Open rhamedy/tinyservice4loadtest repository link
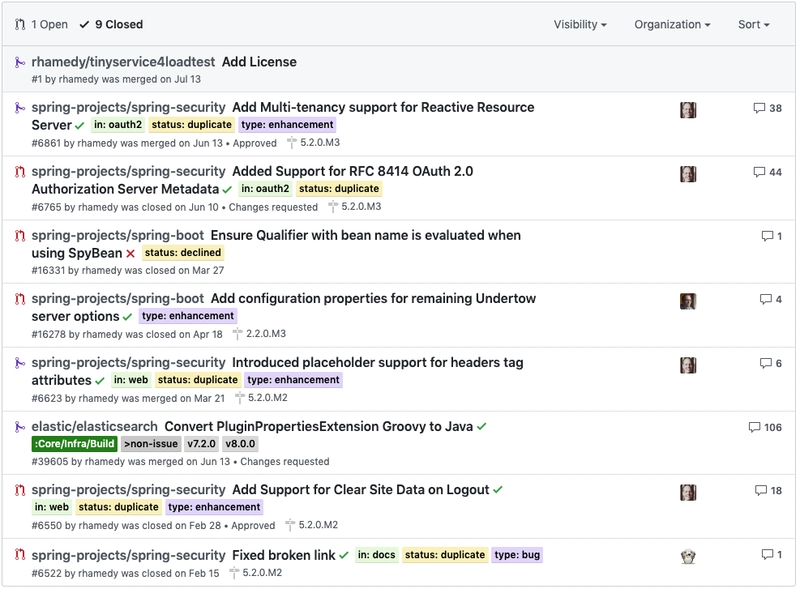 click(x=123, y=62)
